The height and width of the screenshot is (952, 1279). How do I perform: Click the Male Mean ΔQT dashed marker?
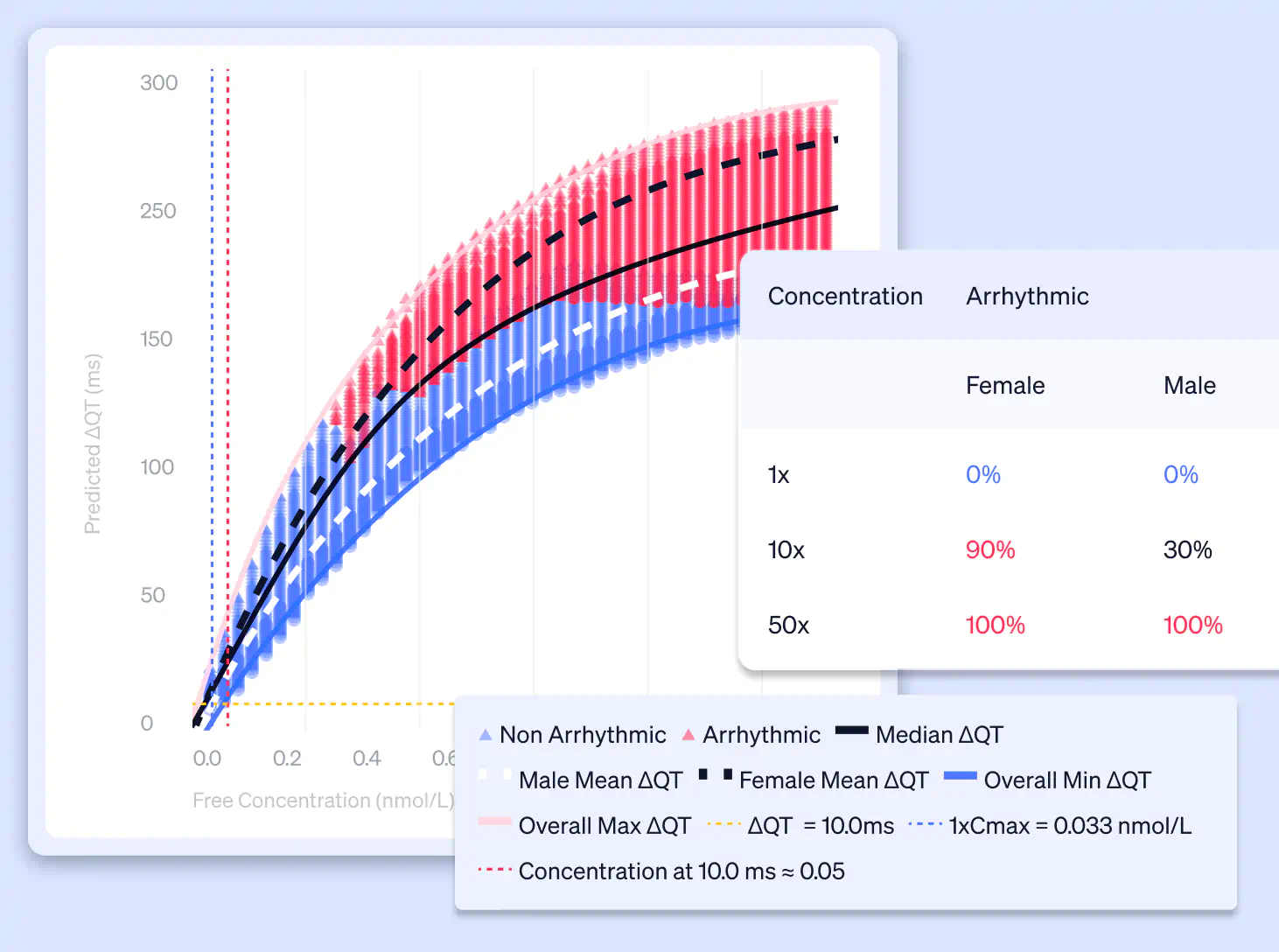click(494, 775)
